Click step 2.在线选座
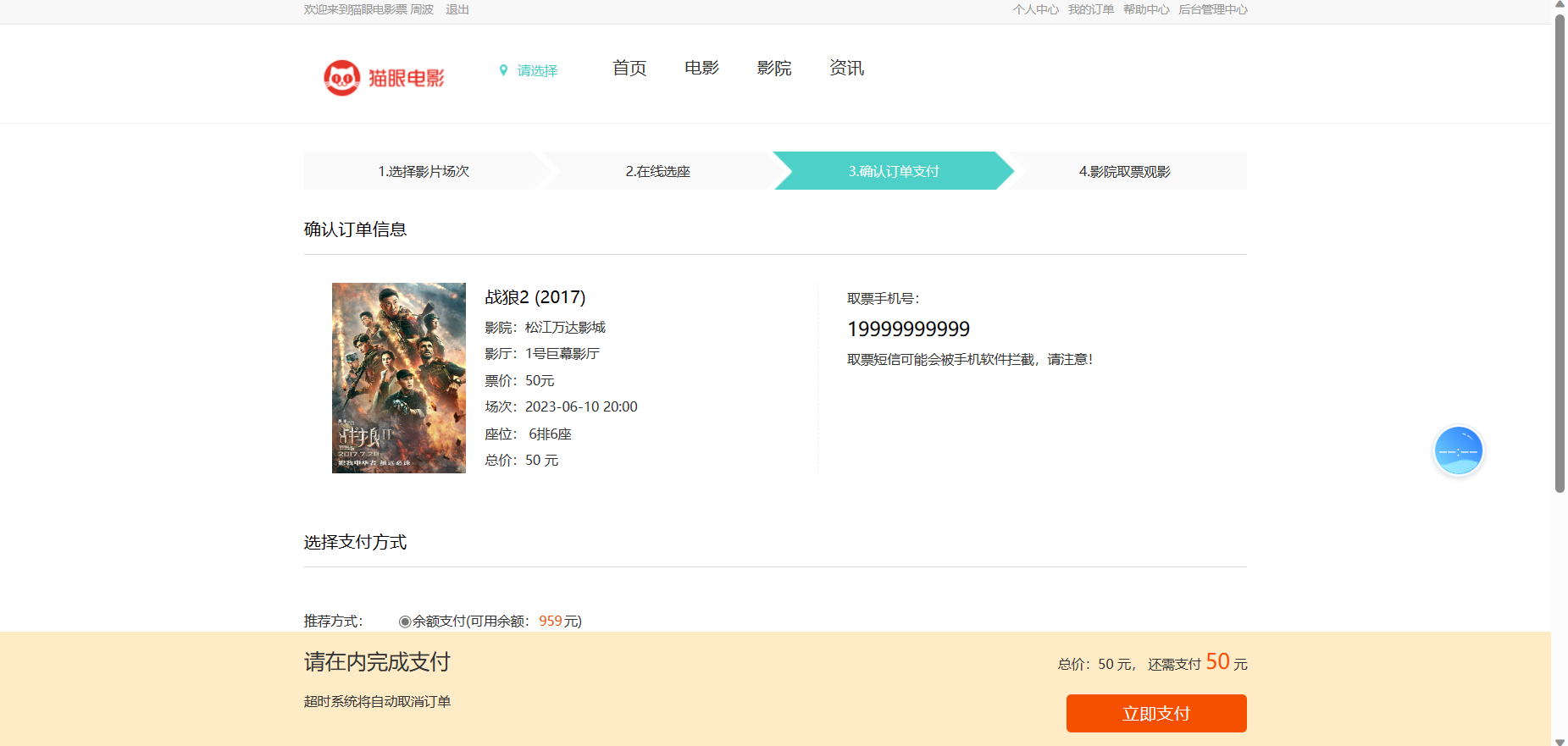Image resolution: width=1568 pixels, height=746 pixels. pos(657,171)
